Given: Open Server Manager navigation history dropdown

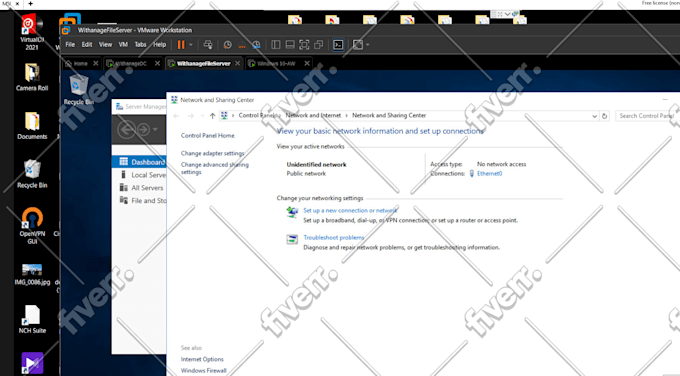Looking at the screenshot, I should [155, 129].
